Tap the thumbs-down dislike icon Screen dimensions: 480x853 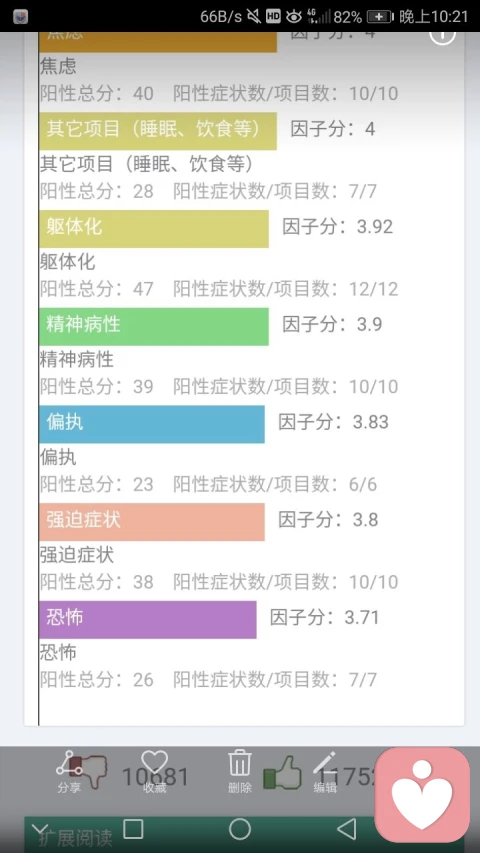[x=91, y=772]
